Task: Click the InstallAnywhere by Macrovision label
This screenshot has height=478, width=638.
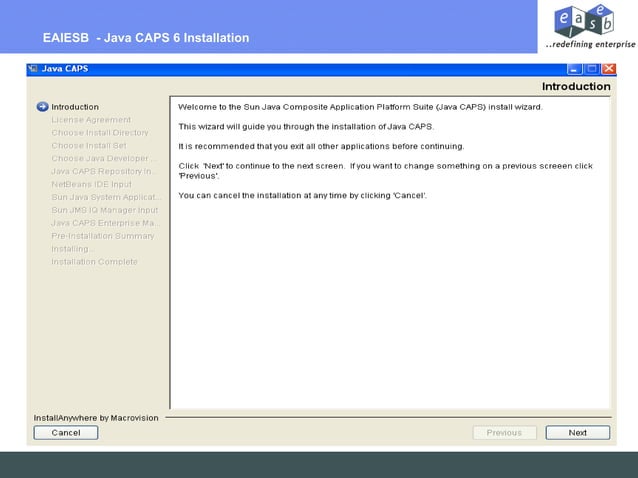Action: pyautogui.click(x=96, y=418)
